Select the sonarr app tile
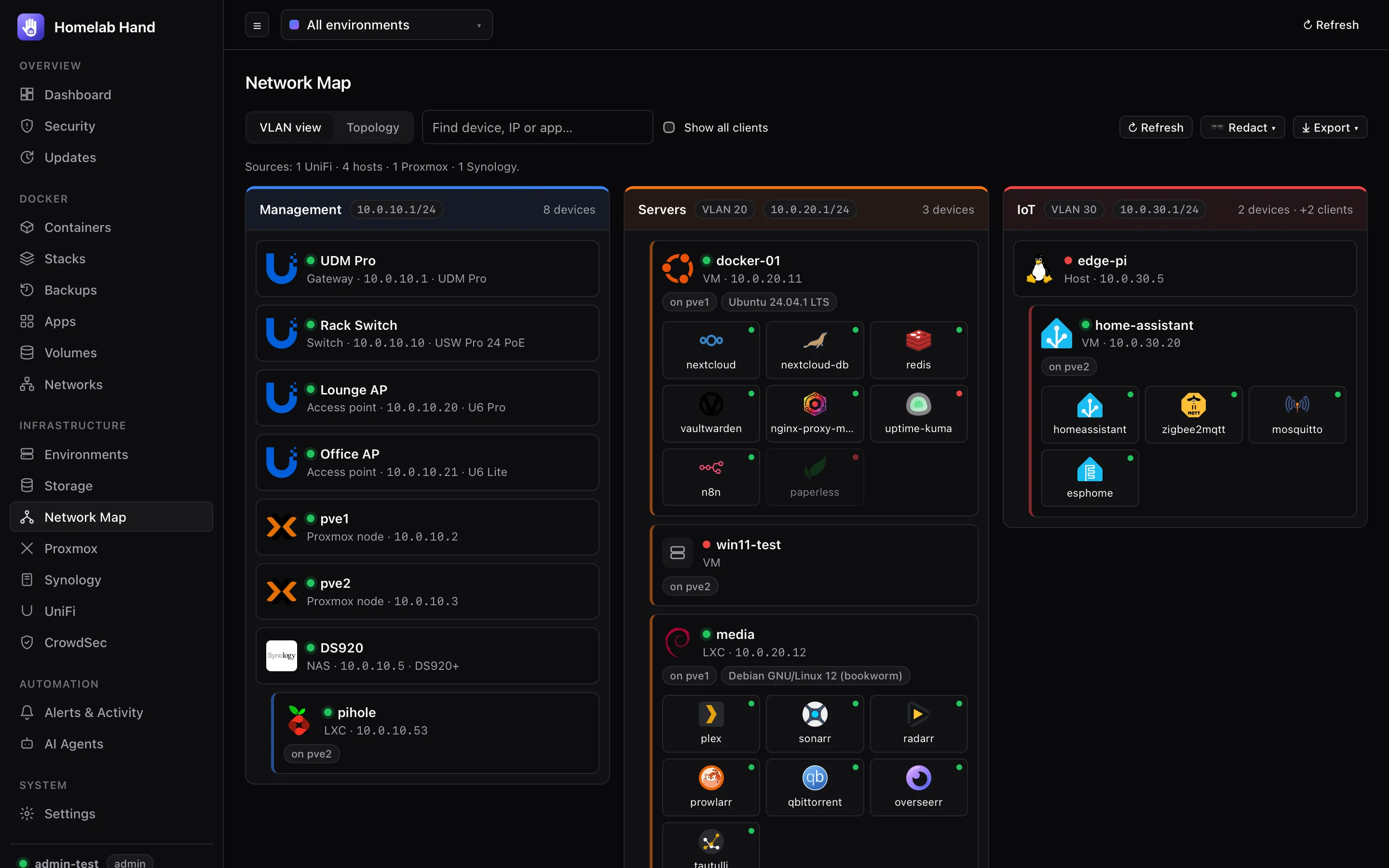The image size is (1389, 868). [815, 723]
